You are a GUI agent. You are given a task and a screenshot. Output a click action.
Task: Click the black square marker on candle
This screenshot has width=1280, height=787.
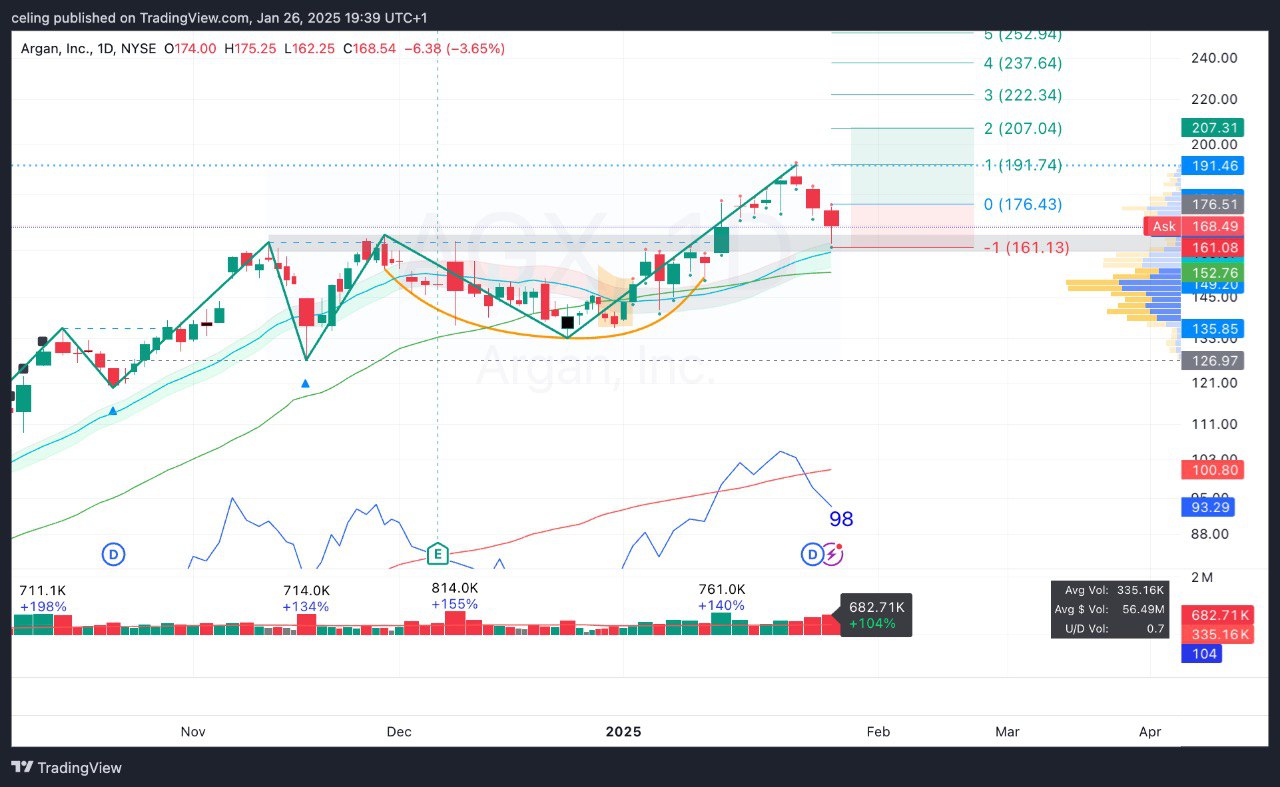pyautogui.click(x=568, y=322)
